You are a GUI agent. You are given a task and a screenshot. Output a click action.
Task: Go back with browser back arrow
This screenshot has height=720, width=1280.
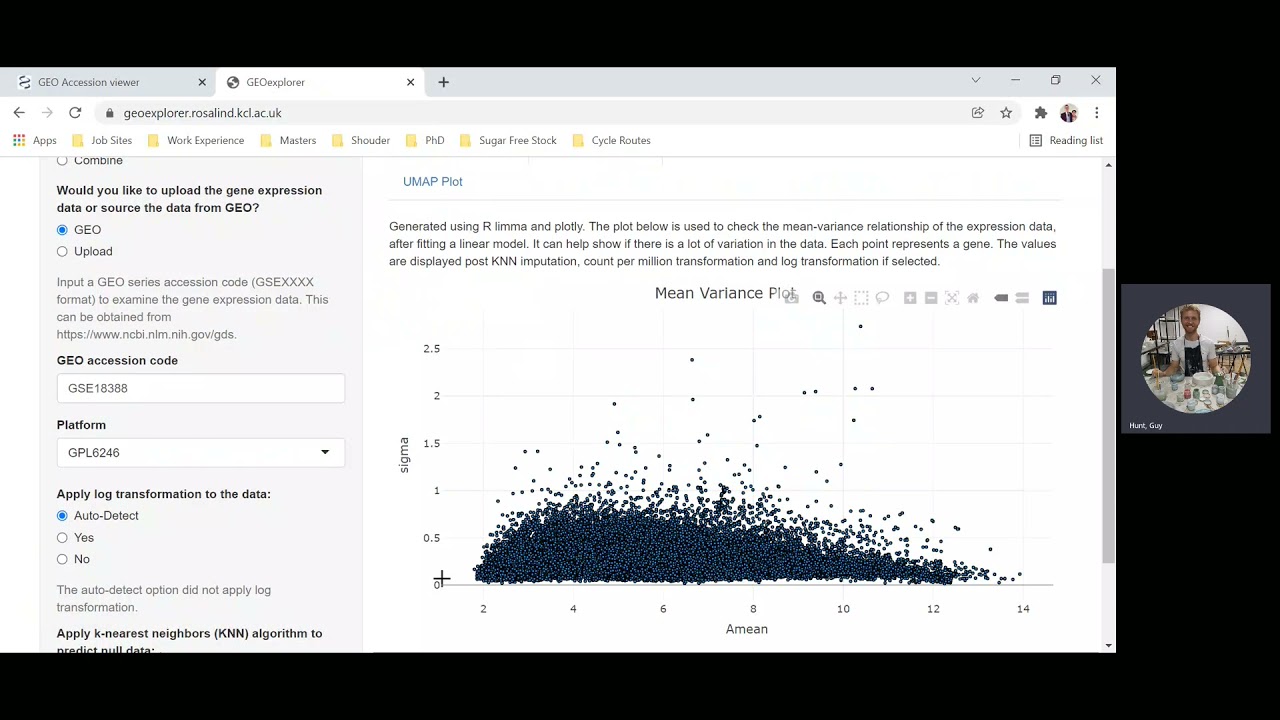pos(19,113)
